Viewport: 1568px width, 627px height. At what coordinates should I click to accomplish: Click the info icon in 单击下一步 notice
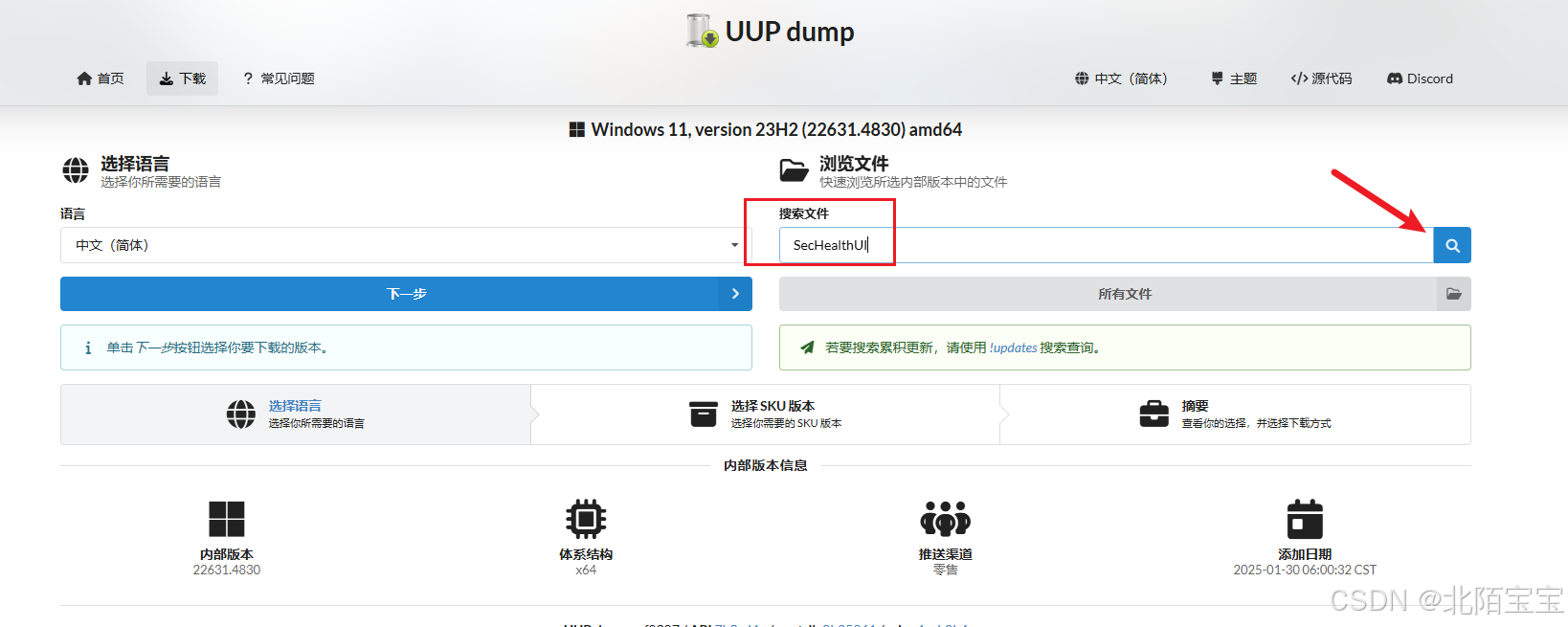88,347
